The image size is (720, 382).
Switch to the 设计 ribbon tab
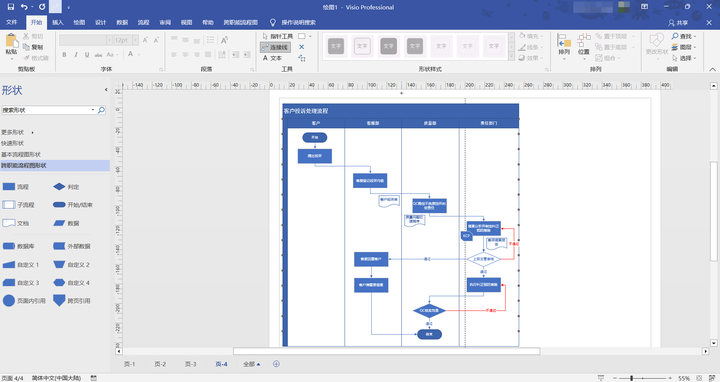click(x=101, y=22)
